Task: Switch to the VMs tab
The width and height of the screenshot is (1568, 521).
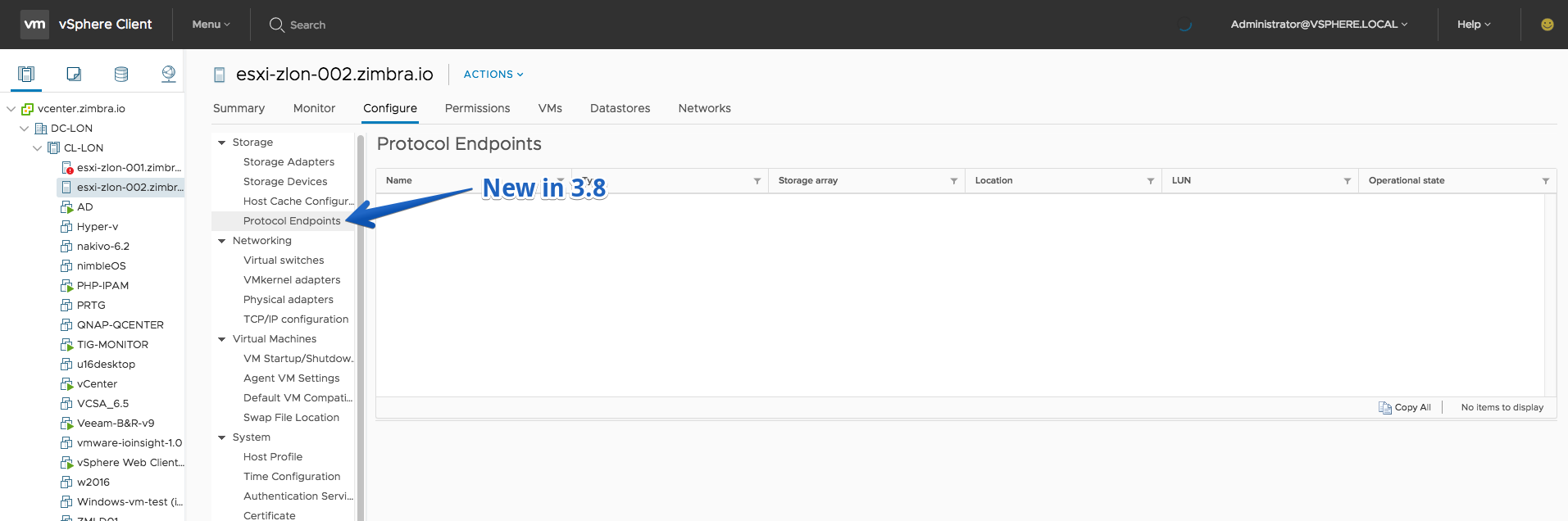Action: tap(550, 108)
